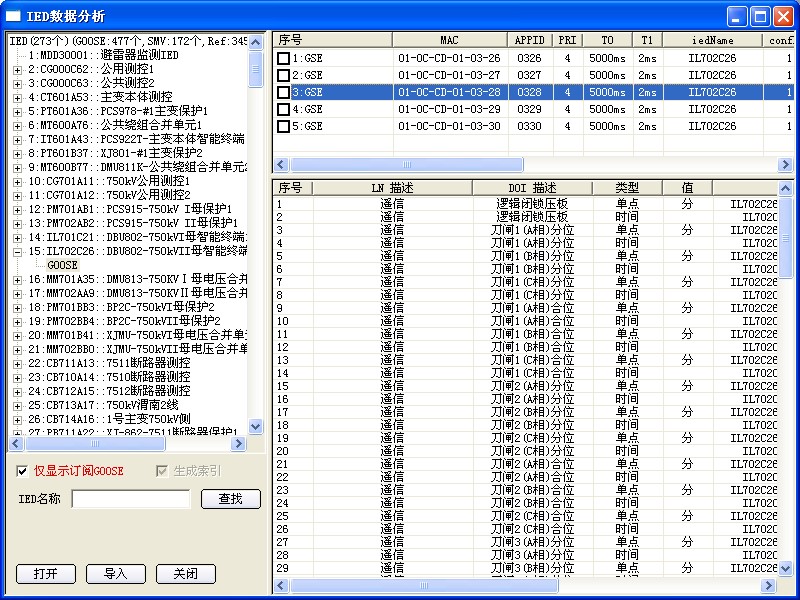The height and width of the screenshot is (600, 800).
Task: Click the IED名称 text input field
Action: 130,498
